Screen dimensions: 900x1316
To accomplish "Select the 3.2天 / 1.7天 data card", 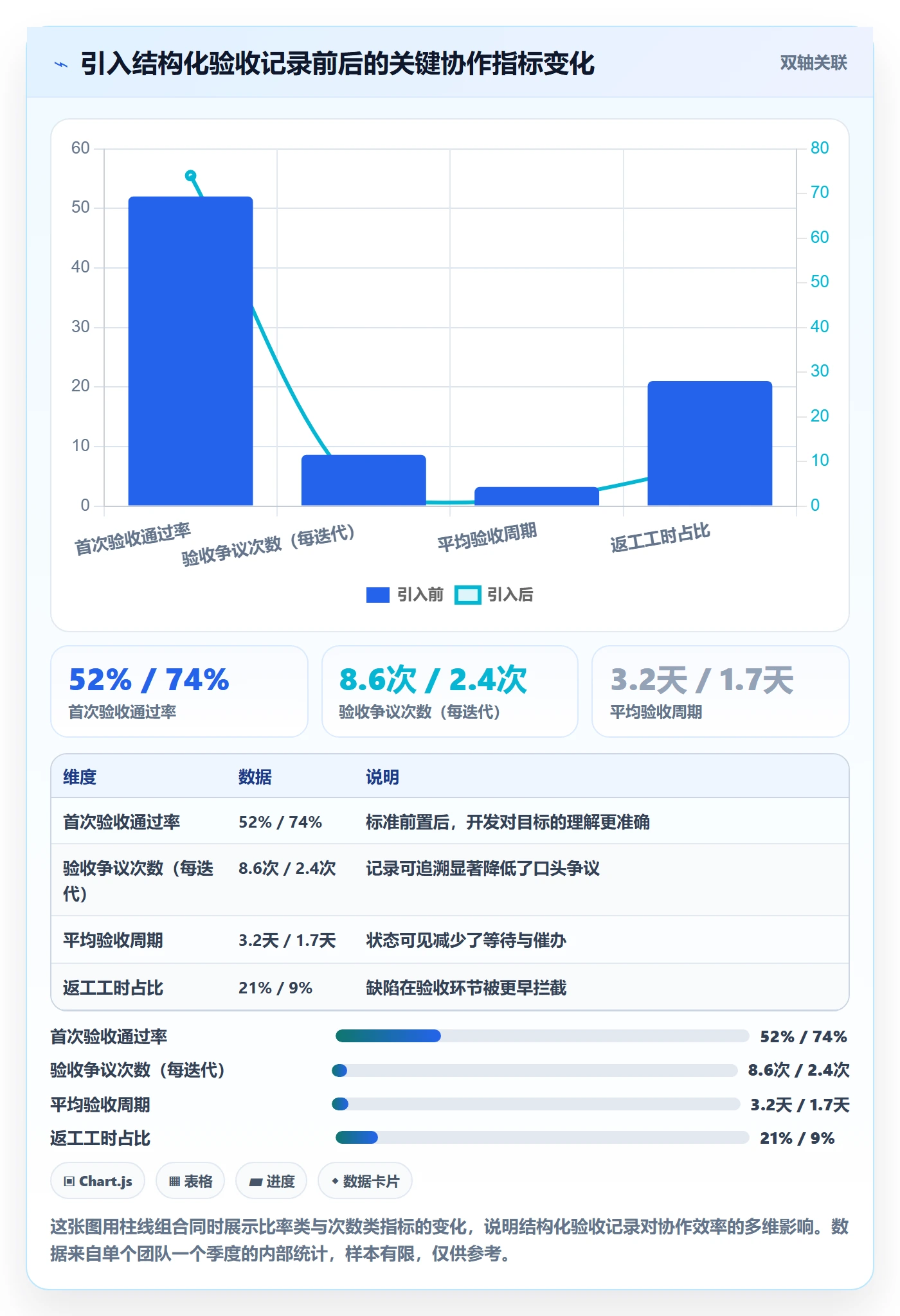I will [720, 691].
